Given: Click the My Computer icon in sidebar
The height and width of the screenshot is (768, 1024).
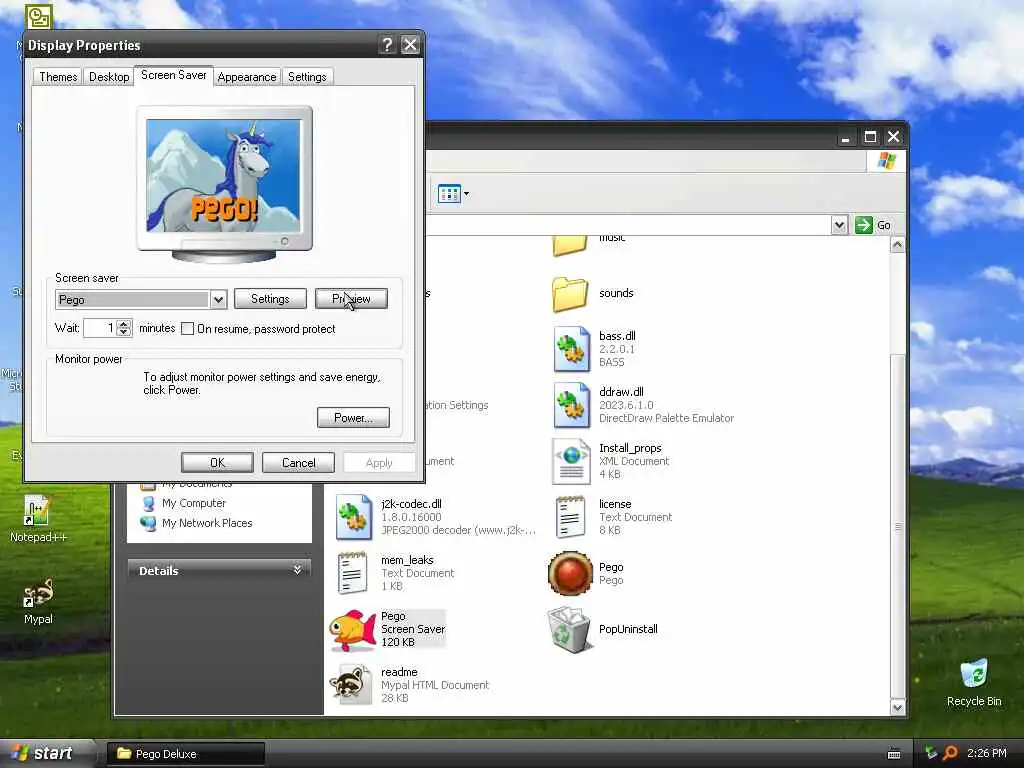Looking at the screenshot, I should (149, 504).
